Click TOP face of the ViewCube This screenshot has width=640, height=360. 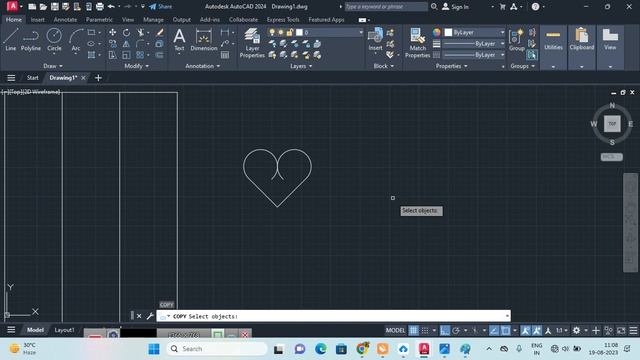[x=612, y=124]
